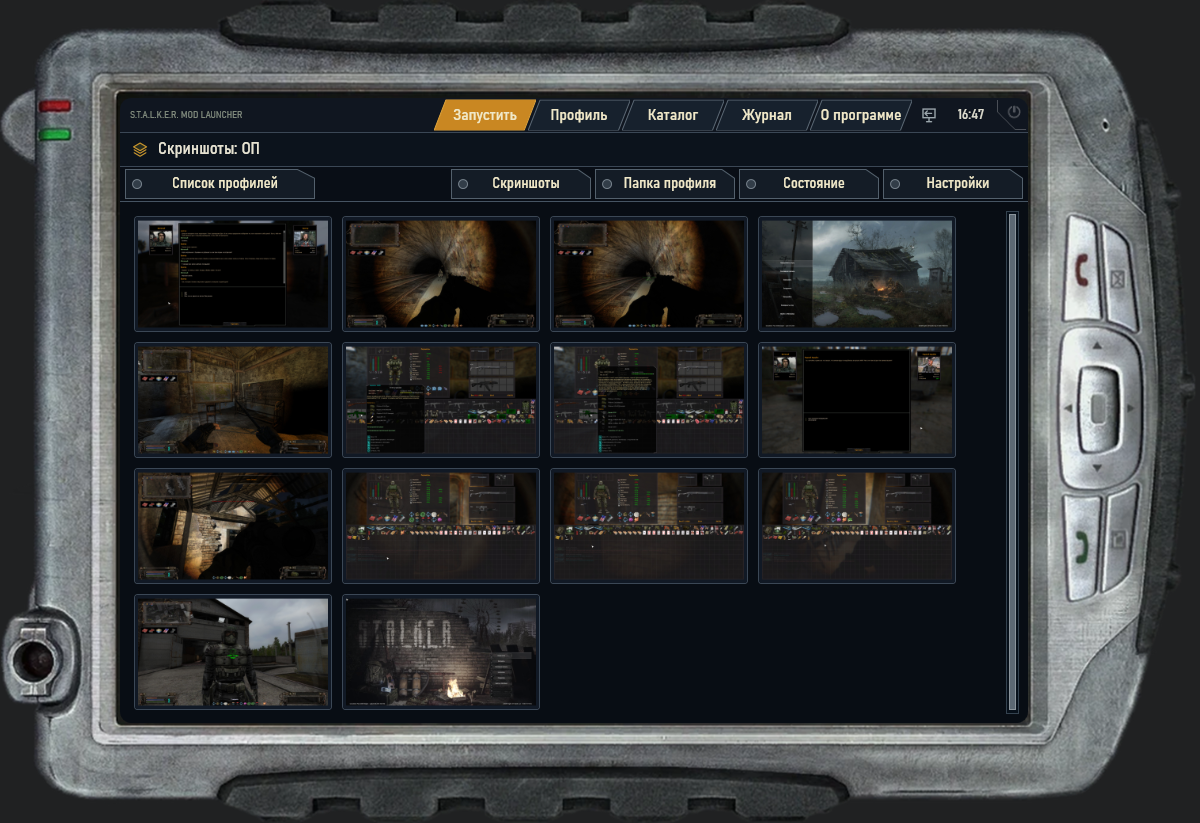Open the first dark tunnel screenshot
The image size is (1200, 823).
coord(441,274)
